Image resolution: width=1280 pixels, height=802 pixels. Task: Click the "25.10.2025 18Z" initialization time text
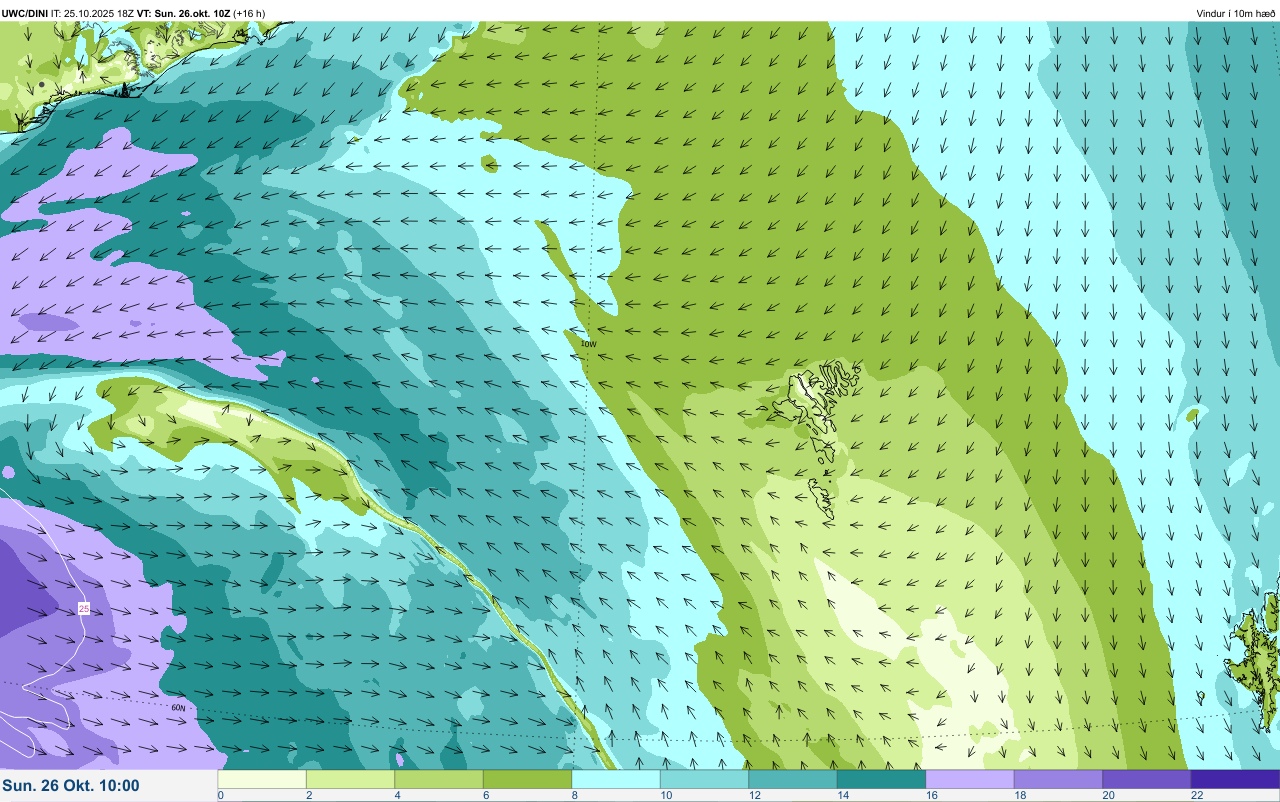[98, 13]
